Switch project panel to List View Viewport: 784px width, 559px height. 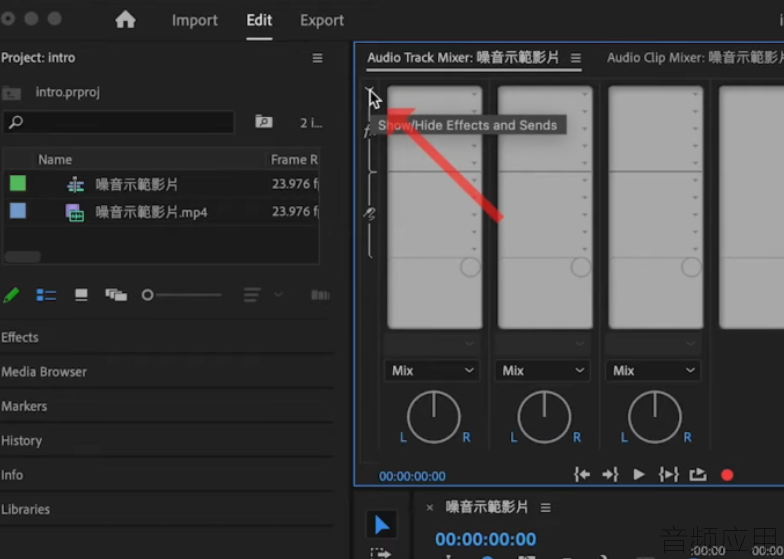click(x=46, y=295)
